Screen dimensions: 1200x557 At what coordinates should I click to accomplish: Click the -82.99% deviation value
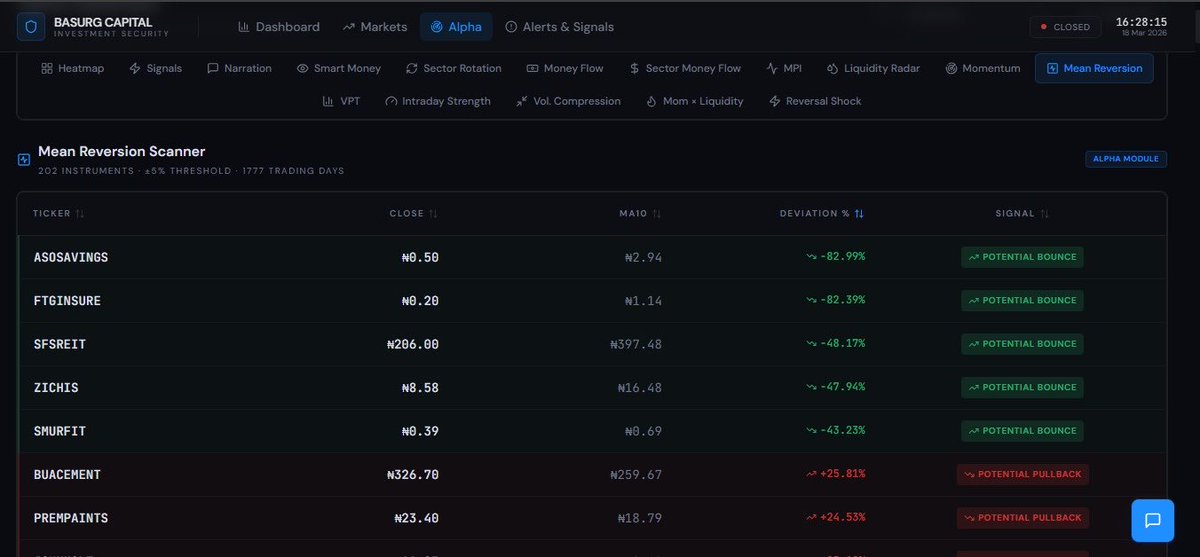[x=836, y=257]
